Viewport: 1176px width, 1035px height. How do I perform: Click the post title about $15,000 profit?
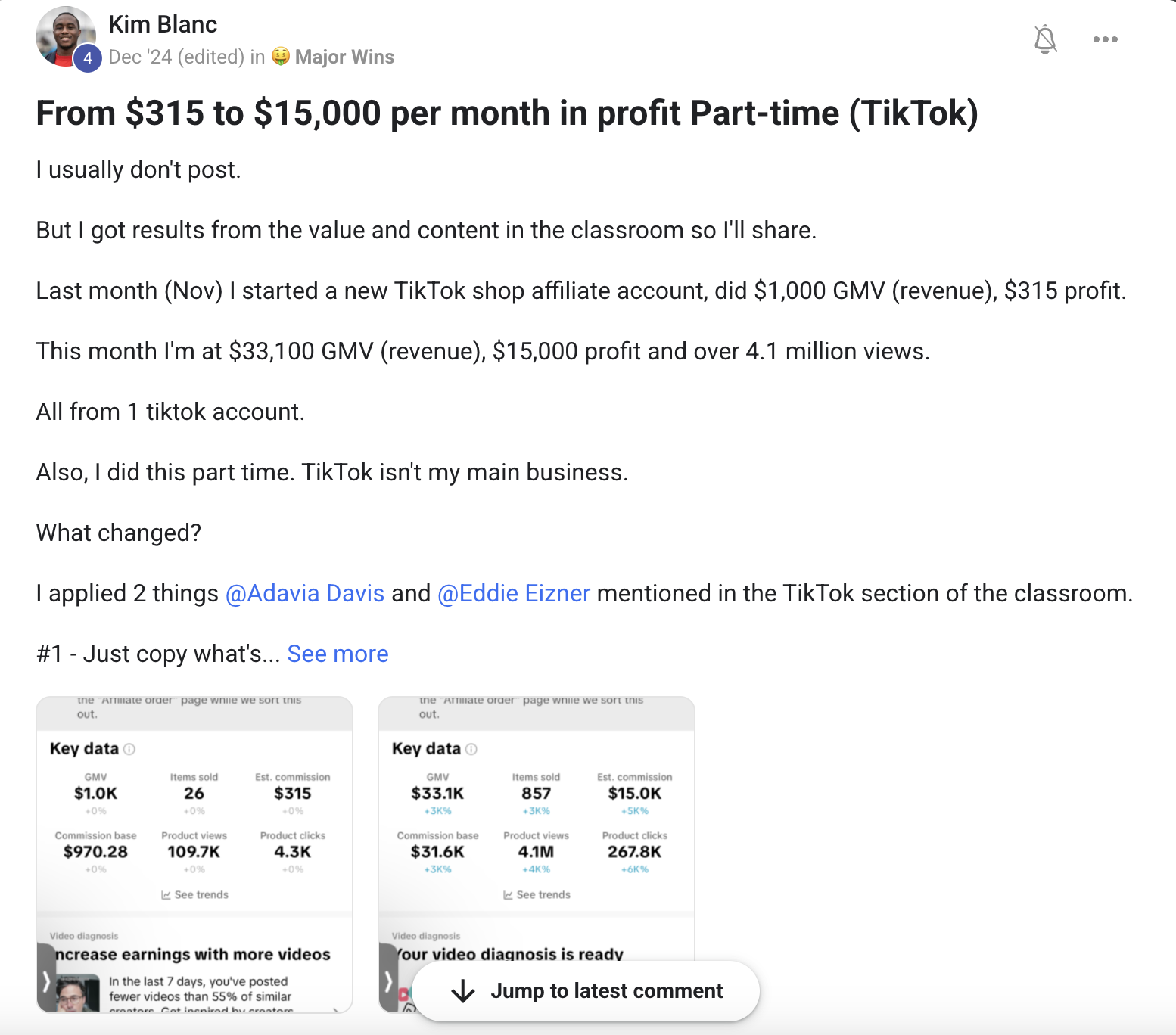pos(507,113)
